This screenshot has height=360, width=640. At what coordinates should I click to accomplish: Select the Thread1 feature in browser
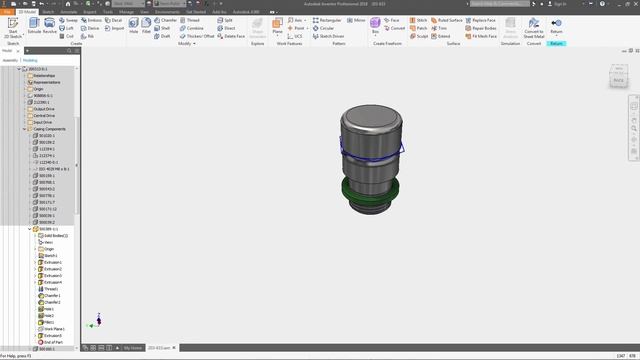(x=48, y=289)
